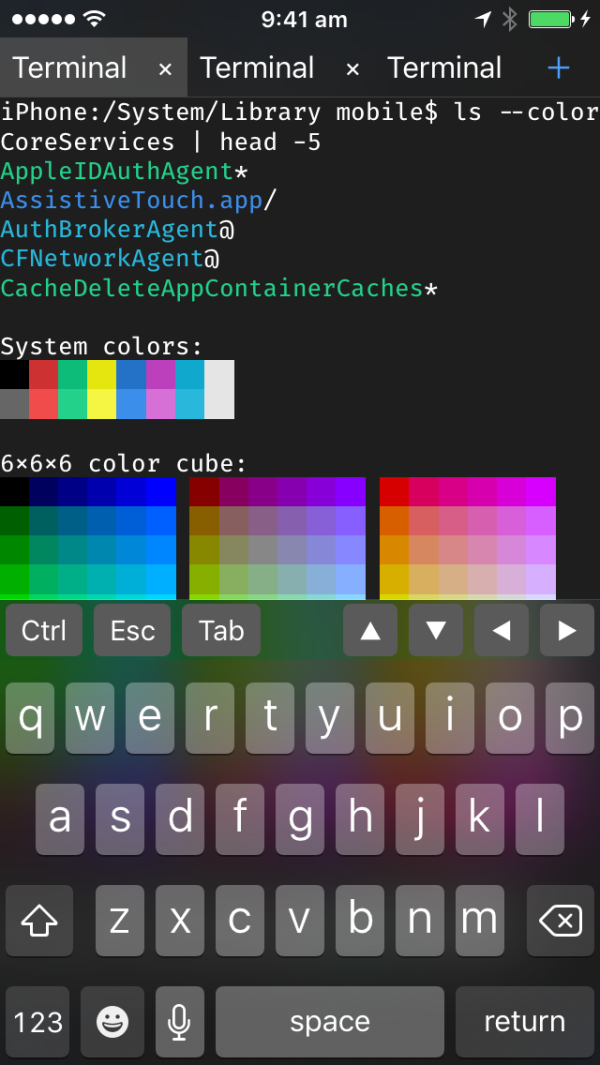Image resolution: width=600 pixels, height=1065 pixels.
Task: Tap the backspace delete key
Action: click(x=560, y=920)
